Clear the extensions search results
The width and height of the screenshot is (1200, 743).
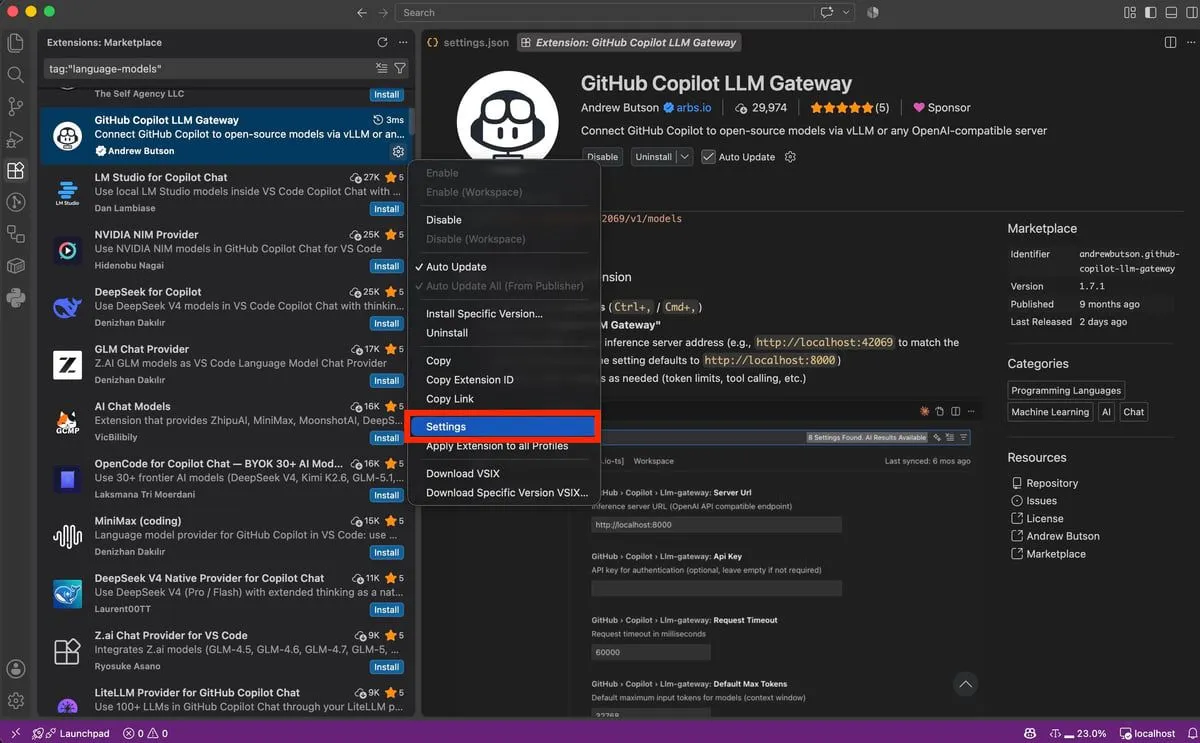tap(381, 69)
